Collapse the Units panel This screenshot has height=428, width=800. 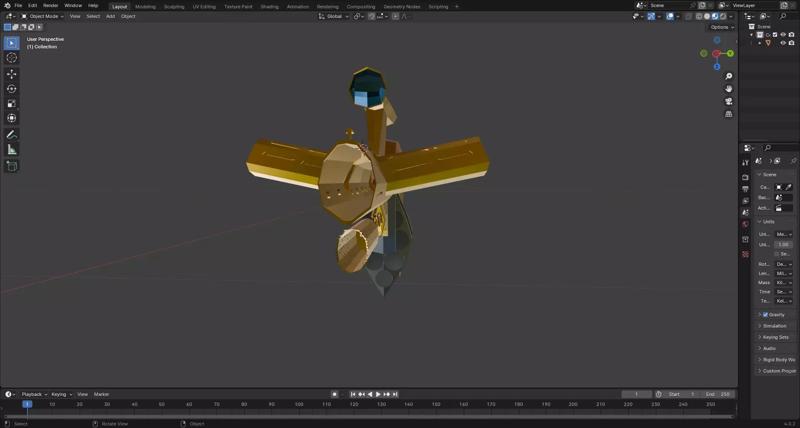tap(766, 222)
